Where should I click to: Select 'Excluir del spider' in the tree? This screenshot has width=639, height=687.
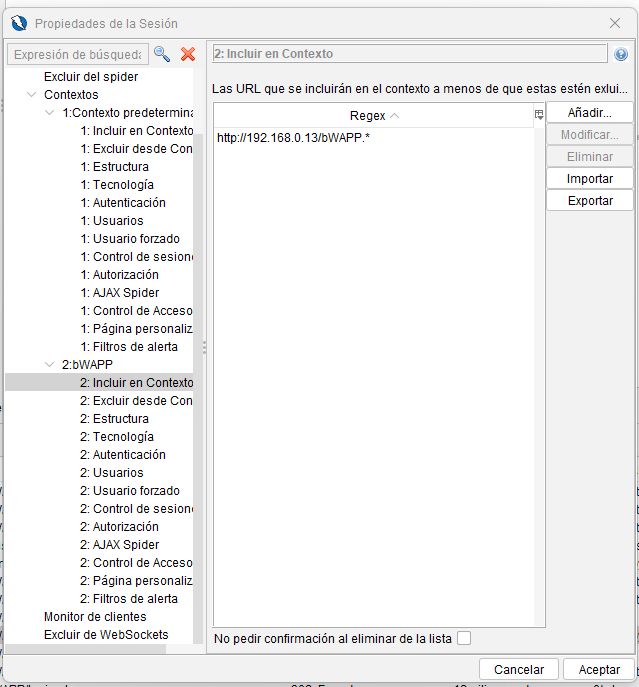pyautogui.click(x=91, y=77)
